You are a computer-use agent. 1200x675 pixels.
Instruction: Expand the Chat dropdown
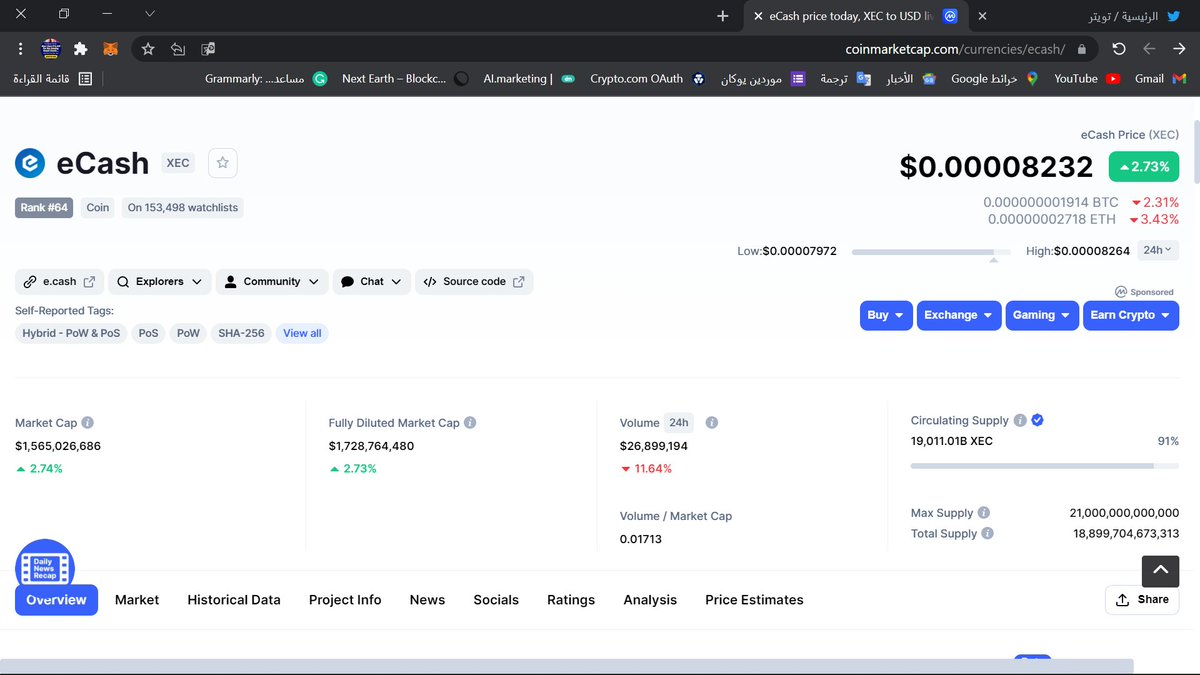pyautogui.click(x=372, y=282)
